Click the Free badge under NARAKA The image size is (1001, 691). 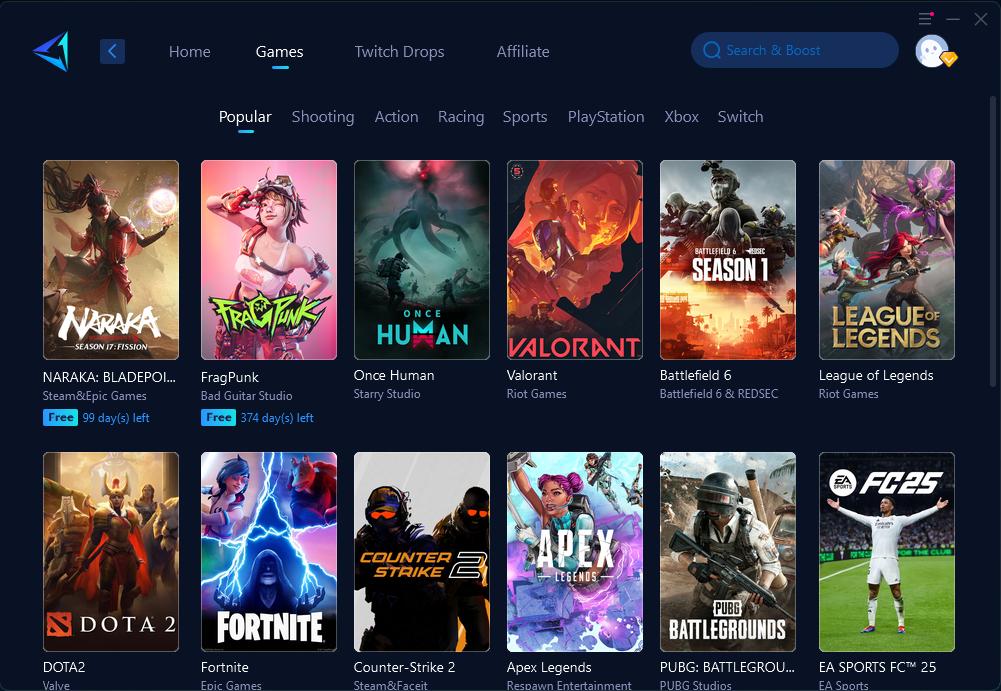point(60,417)
